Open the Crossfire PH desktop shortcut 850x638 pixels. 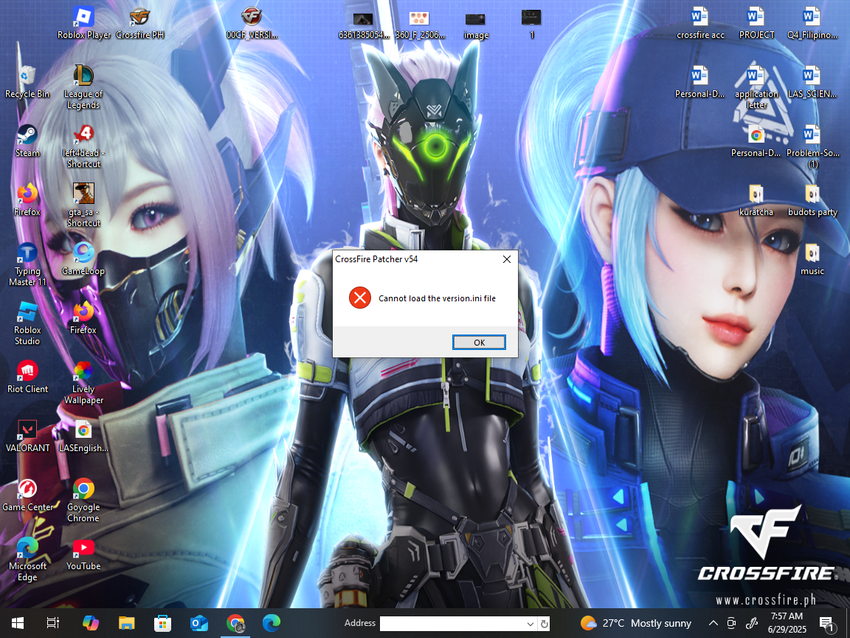pyautogui.click(x=140, y=23)
